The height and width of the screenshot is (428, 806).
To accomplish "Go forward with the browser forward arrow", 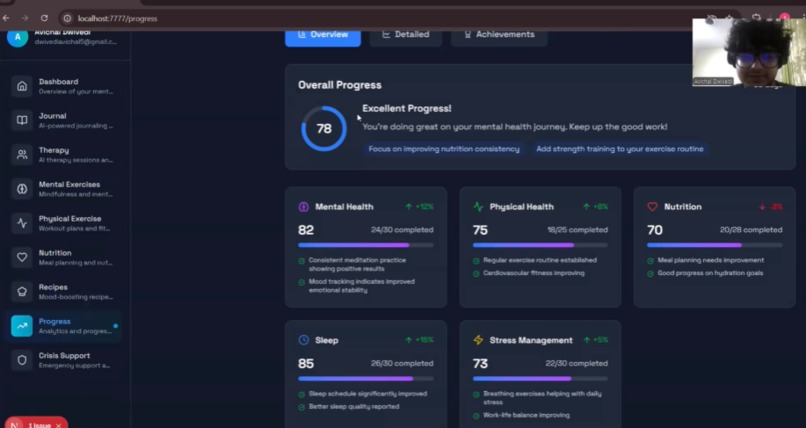I will [25, 18].
